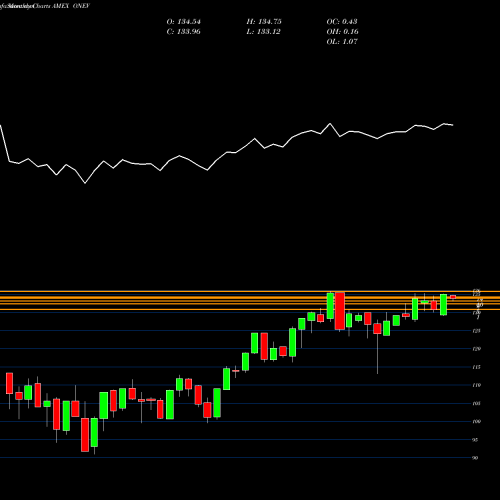Viewport: 500px width, 500px height.
Task: Click the lowest red candle bottoming near 92
Action: (85, 435)
